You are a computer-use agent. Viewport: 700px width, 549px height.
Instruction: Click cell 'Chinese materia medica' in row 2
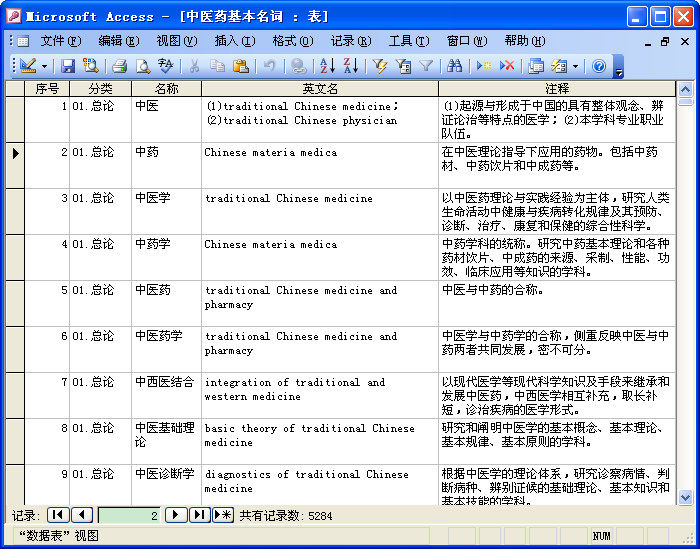click(320, 166)
